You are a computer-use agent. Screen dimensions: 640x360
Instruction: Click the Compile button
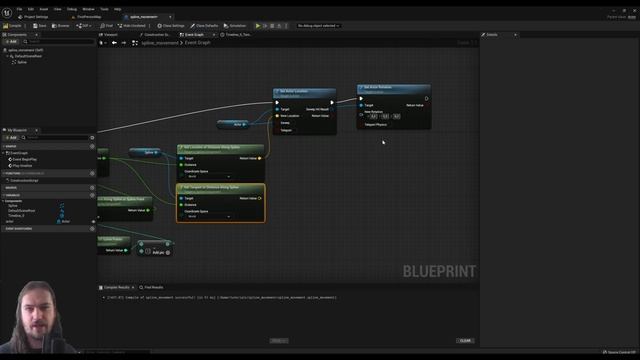pos(12,26)
